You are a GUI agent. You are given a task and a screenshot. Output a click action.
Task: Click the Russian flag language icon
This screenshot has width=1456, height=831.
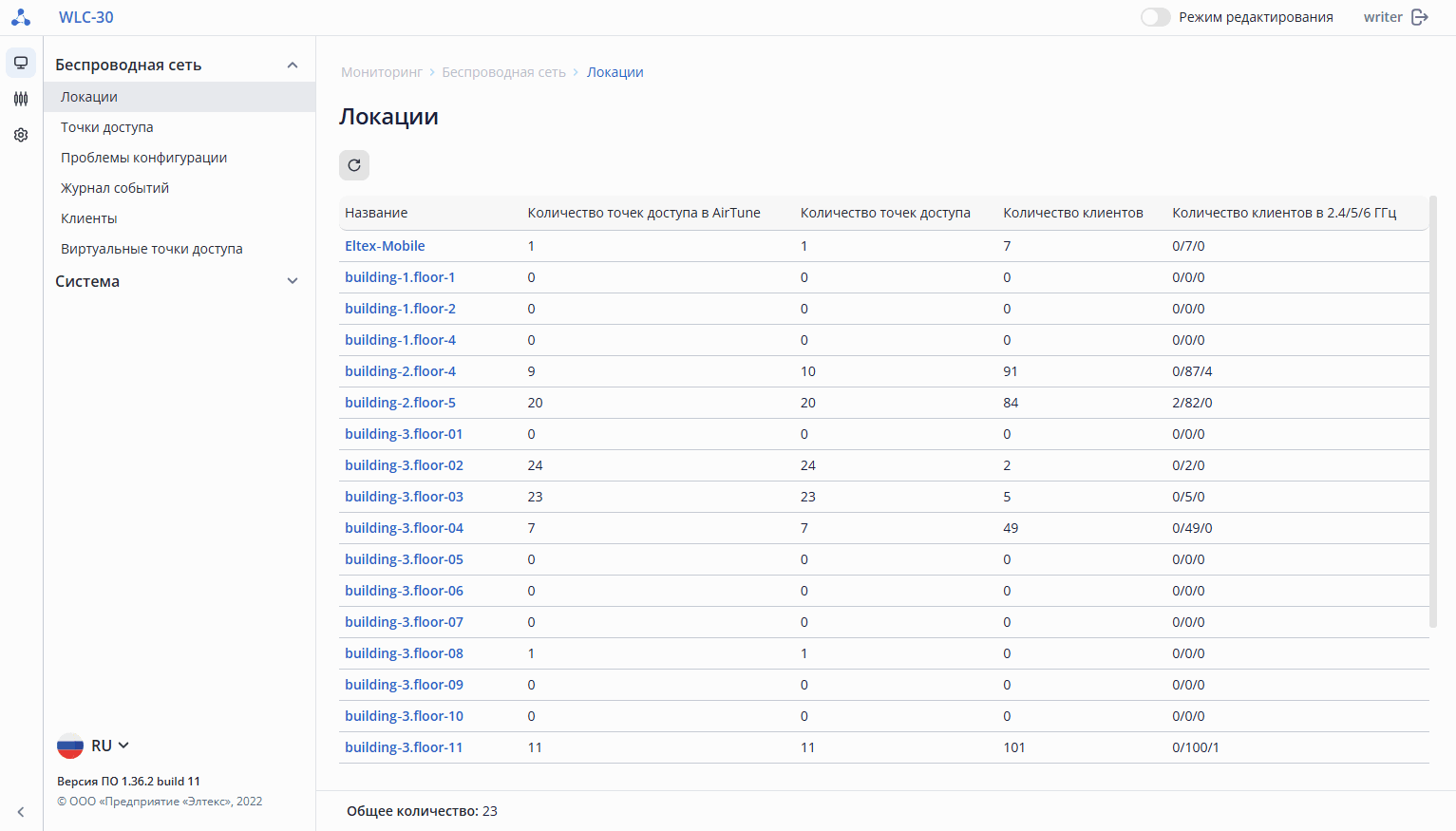[x=70, y=746]
